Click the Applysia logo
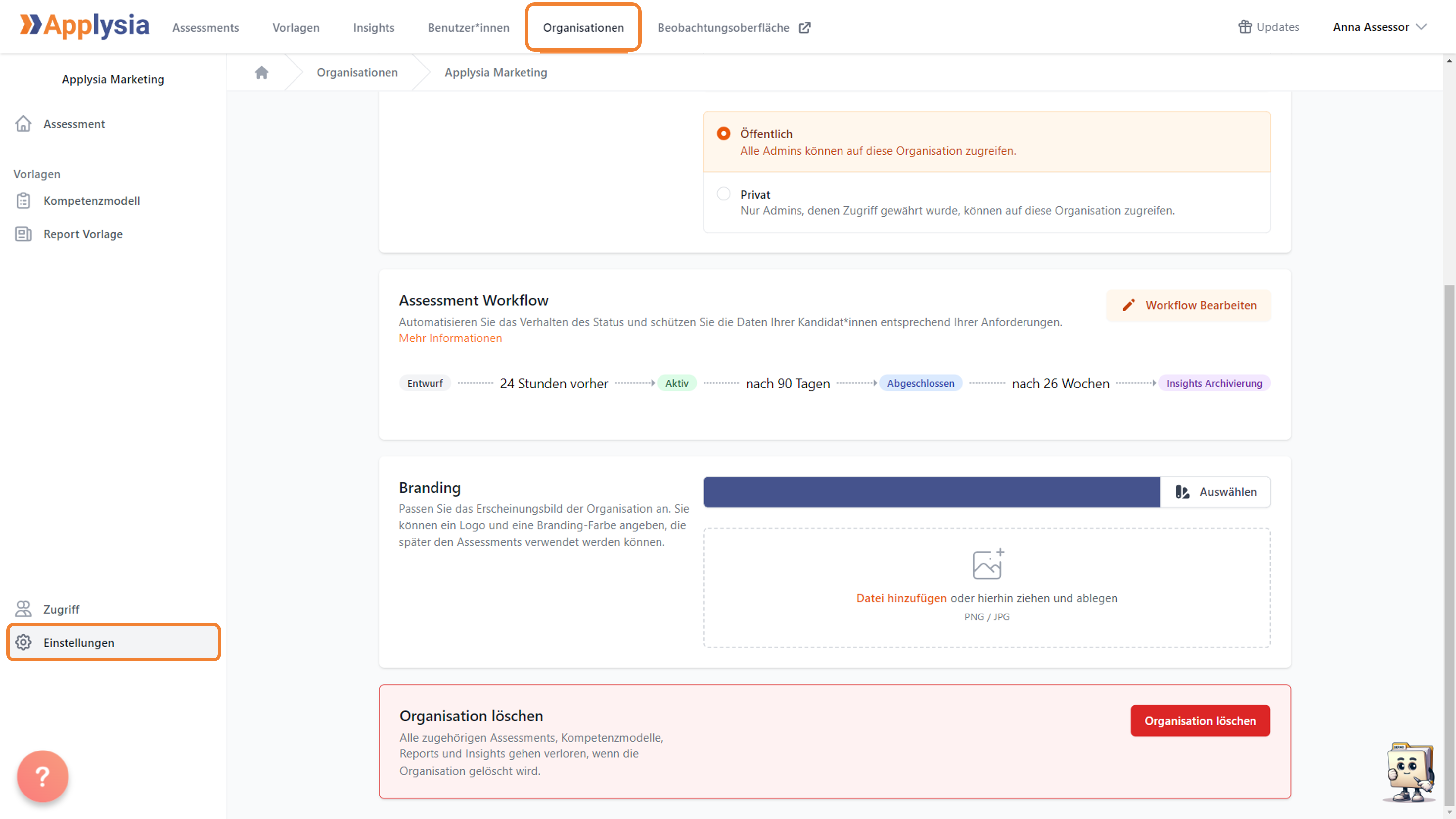This screenshot has height=819, width=1456. coord(84,26)
